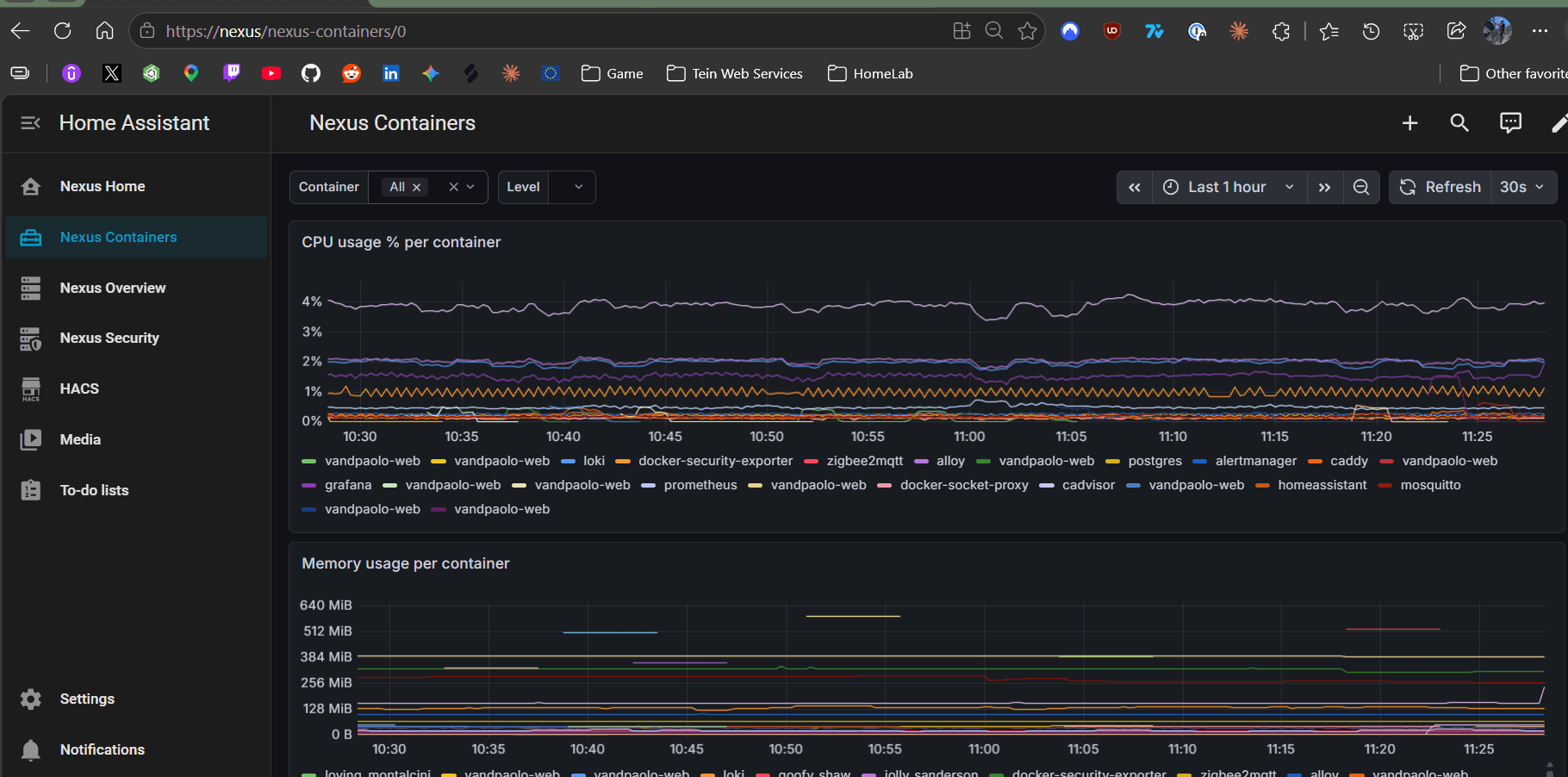Expand the Level variable dropdown
The height and width of the screenshot is (777, 1568).
(x=579, y=187)
